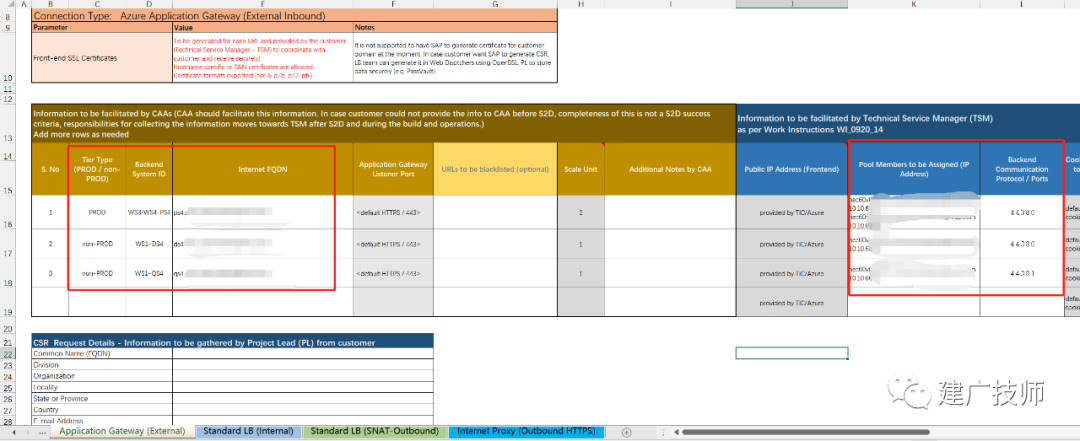Click Pool Members to be Assigned heading
Screen dimensions: 1080x441
click(x=914, y=169)
